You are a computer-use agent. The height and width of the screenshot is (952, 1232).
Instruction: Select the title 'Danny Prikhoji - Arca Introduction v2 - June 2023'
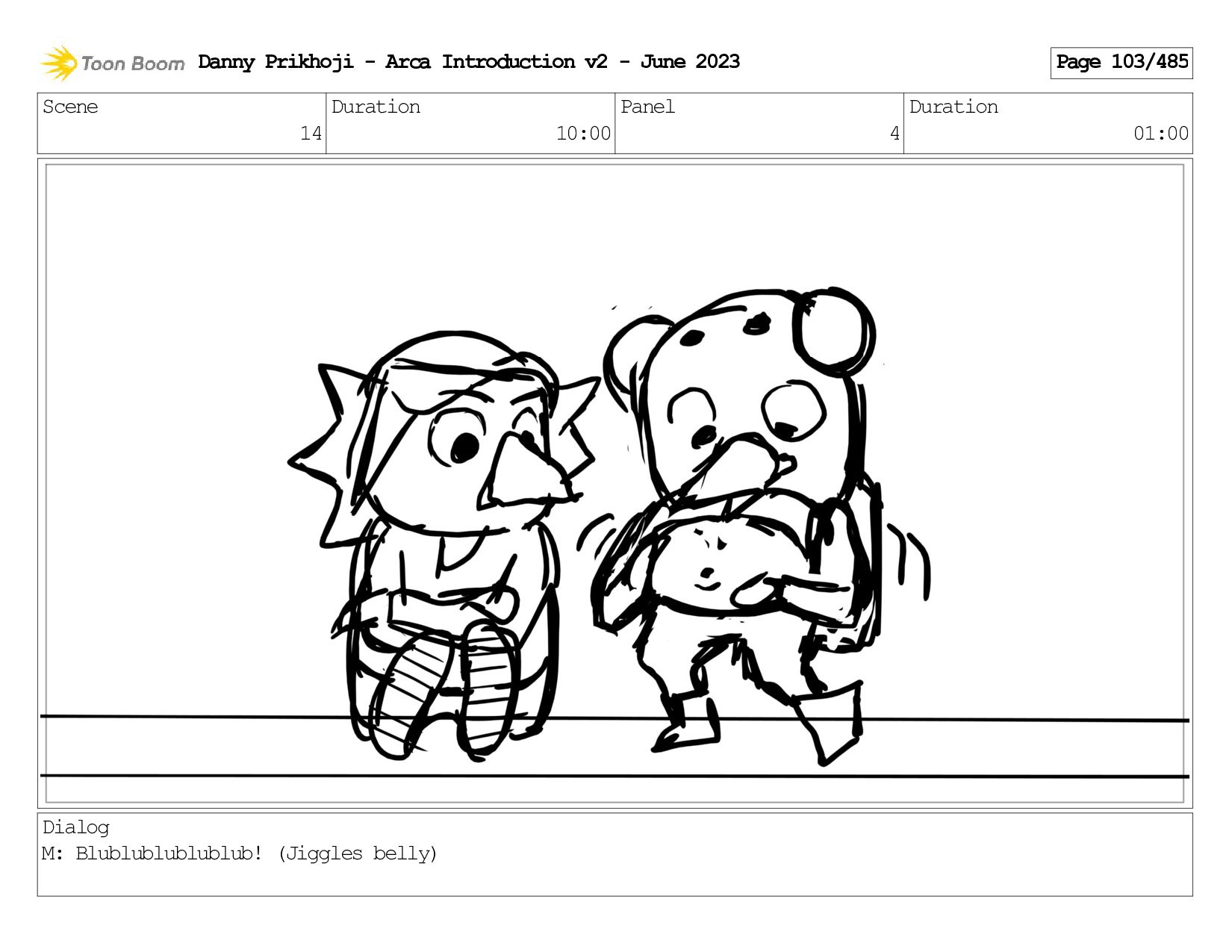(469, 62)
